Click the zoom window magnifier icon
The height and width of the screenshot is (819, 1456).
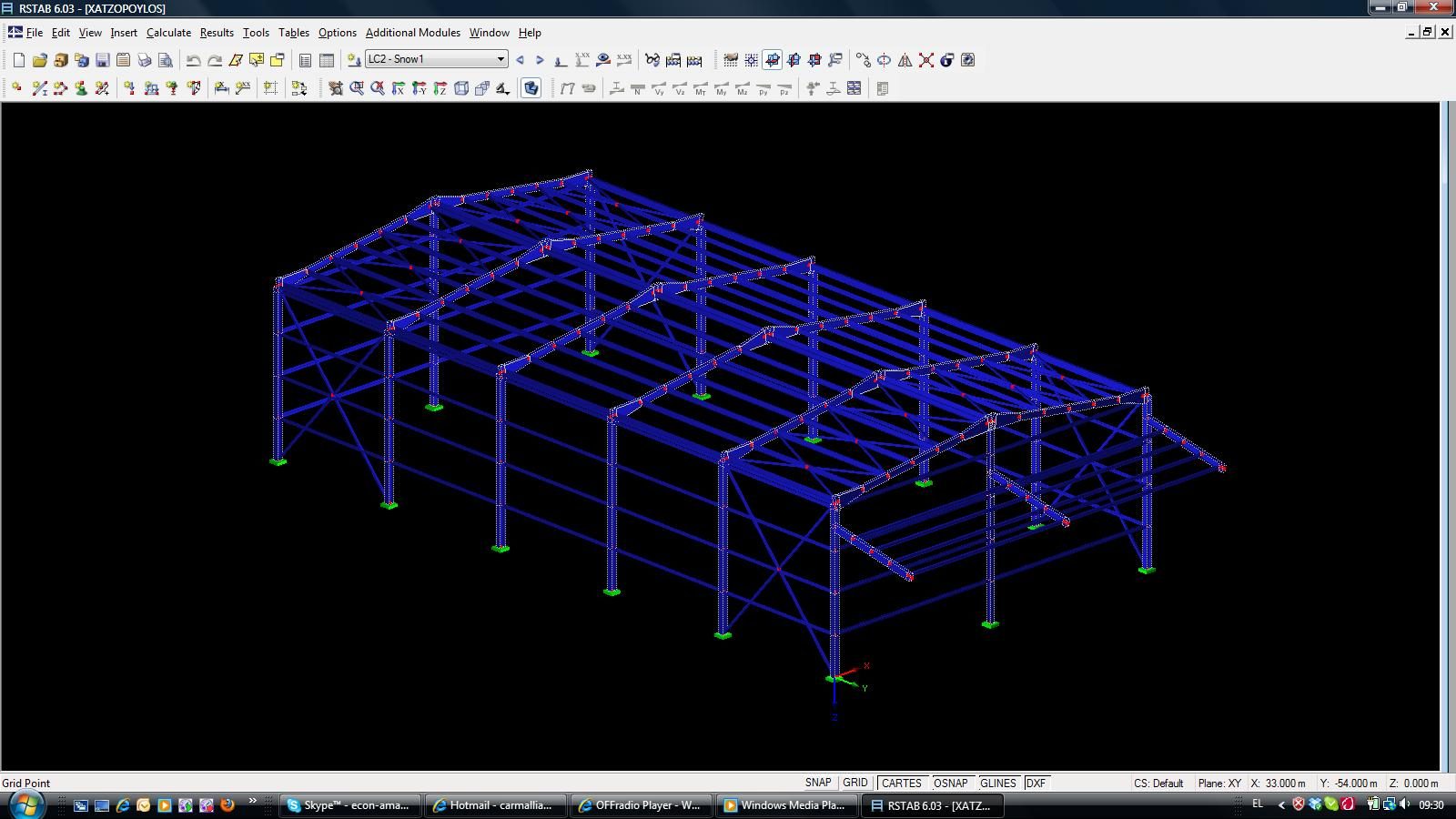(357, 88)
